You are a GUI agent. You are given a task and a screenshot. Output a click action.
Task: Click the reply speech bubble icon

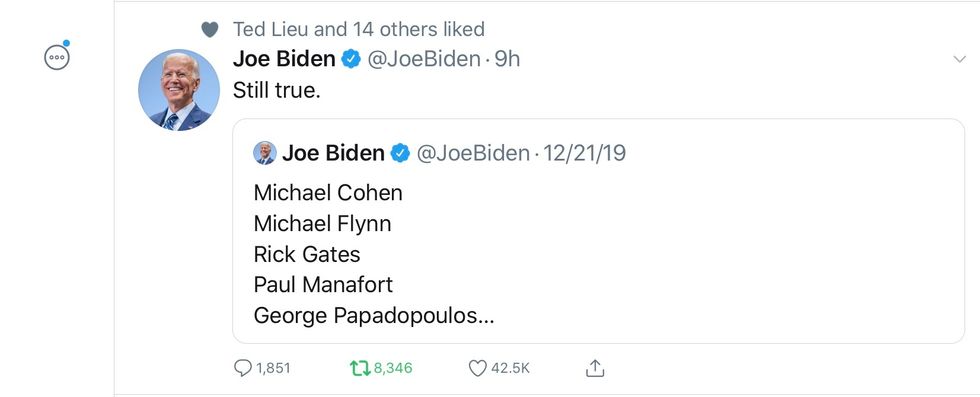pyautogui.click(x=242, y=368)
